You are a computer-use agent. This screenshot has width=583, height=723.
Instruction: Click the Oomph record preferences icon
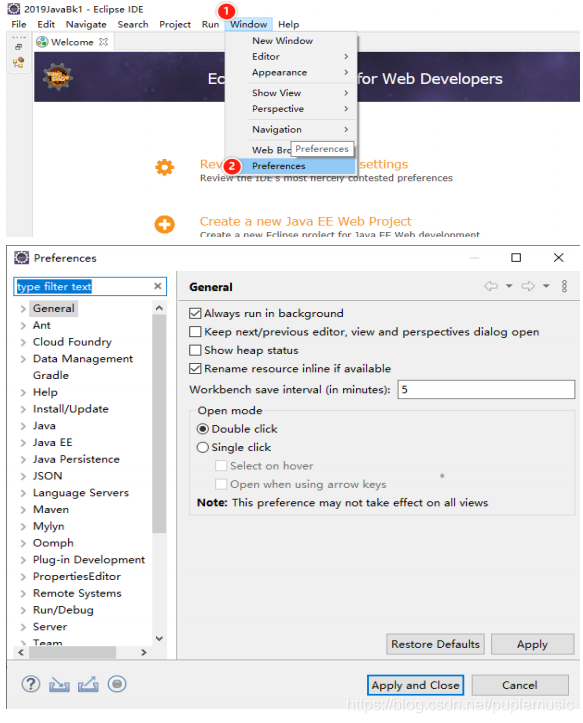click(x=117, y=684)
